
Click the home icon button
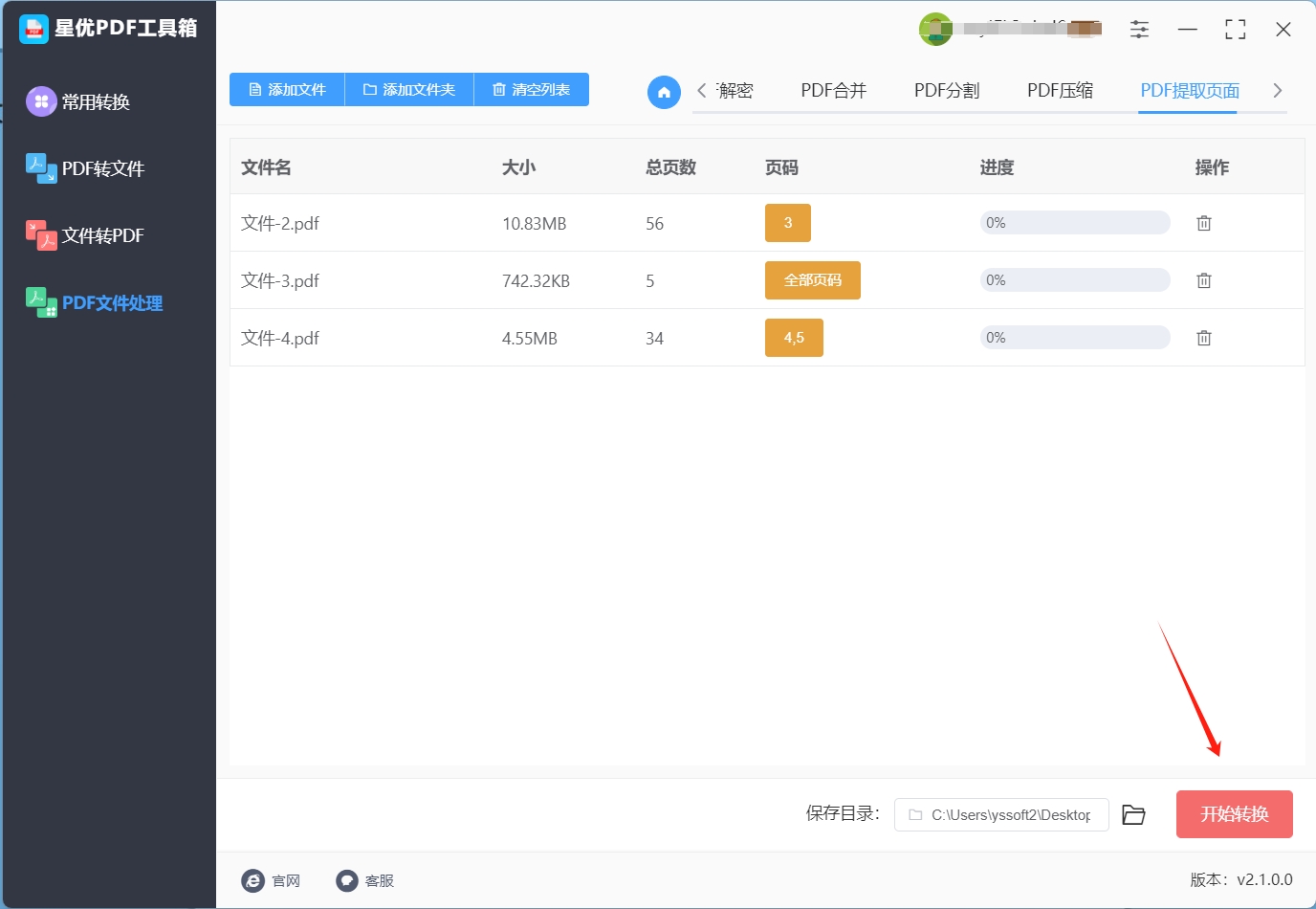click(664, 92)
